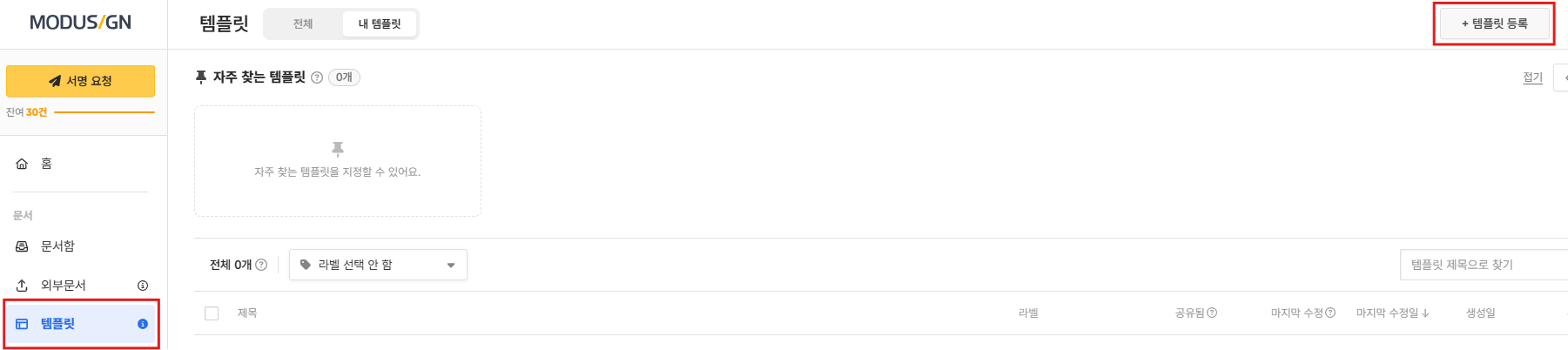Click the MODUSIGN logo

click(x=80, y=23)
